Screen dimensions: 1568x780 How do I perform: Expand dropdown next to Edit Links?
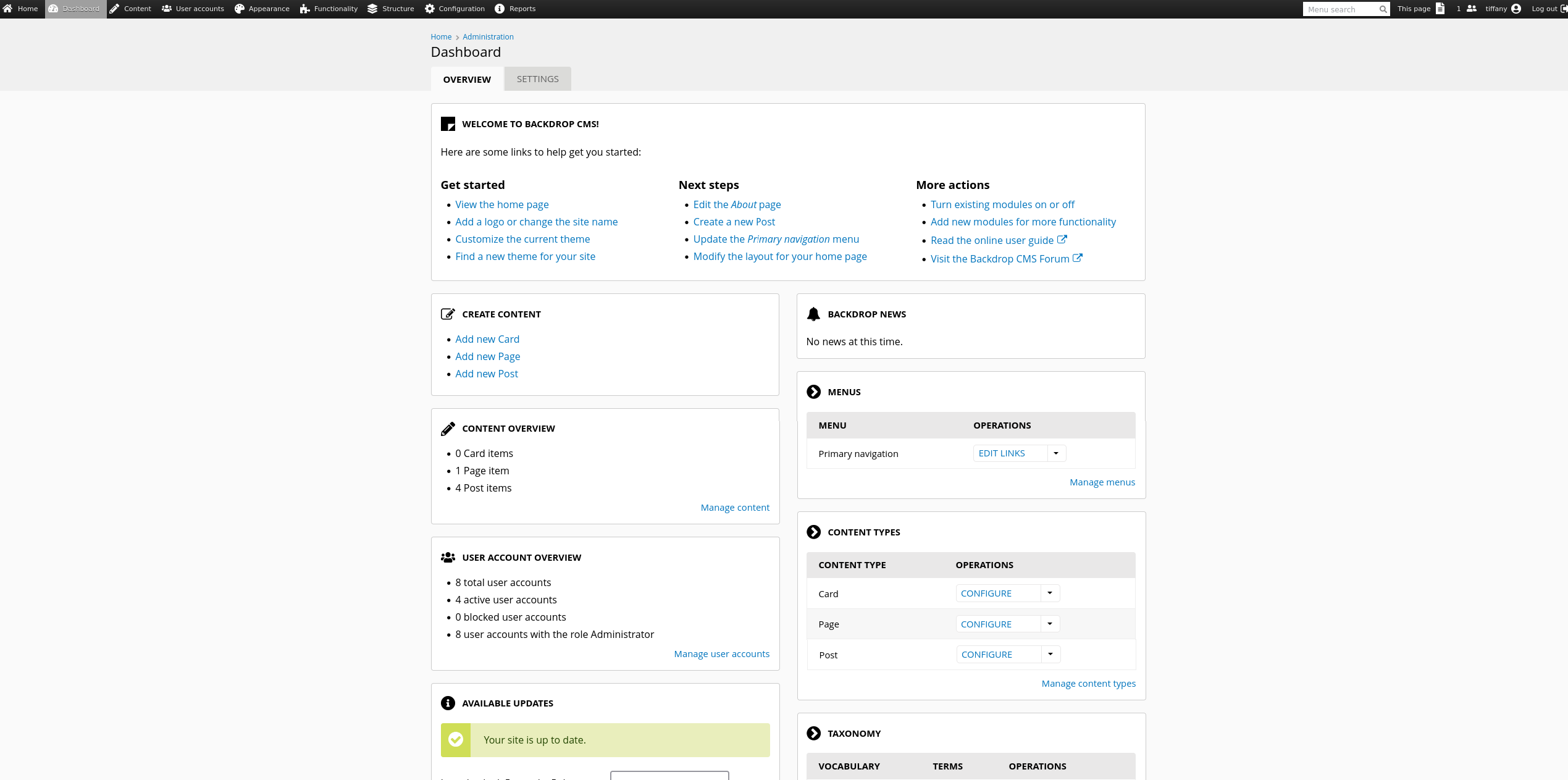pyautogui.click(x=1056, y=453)
